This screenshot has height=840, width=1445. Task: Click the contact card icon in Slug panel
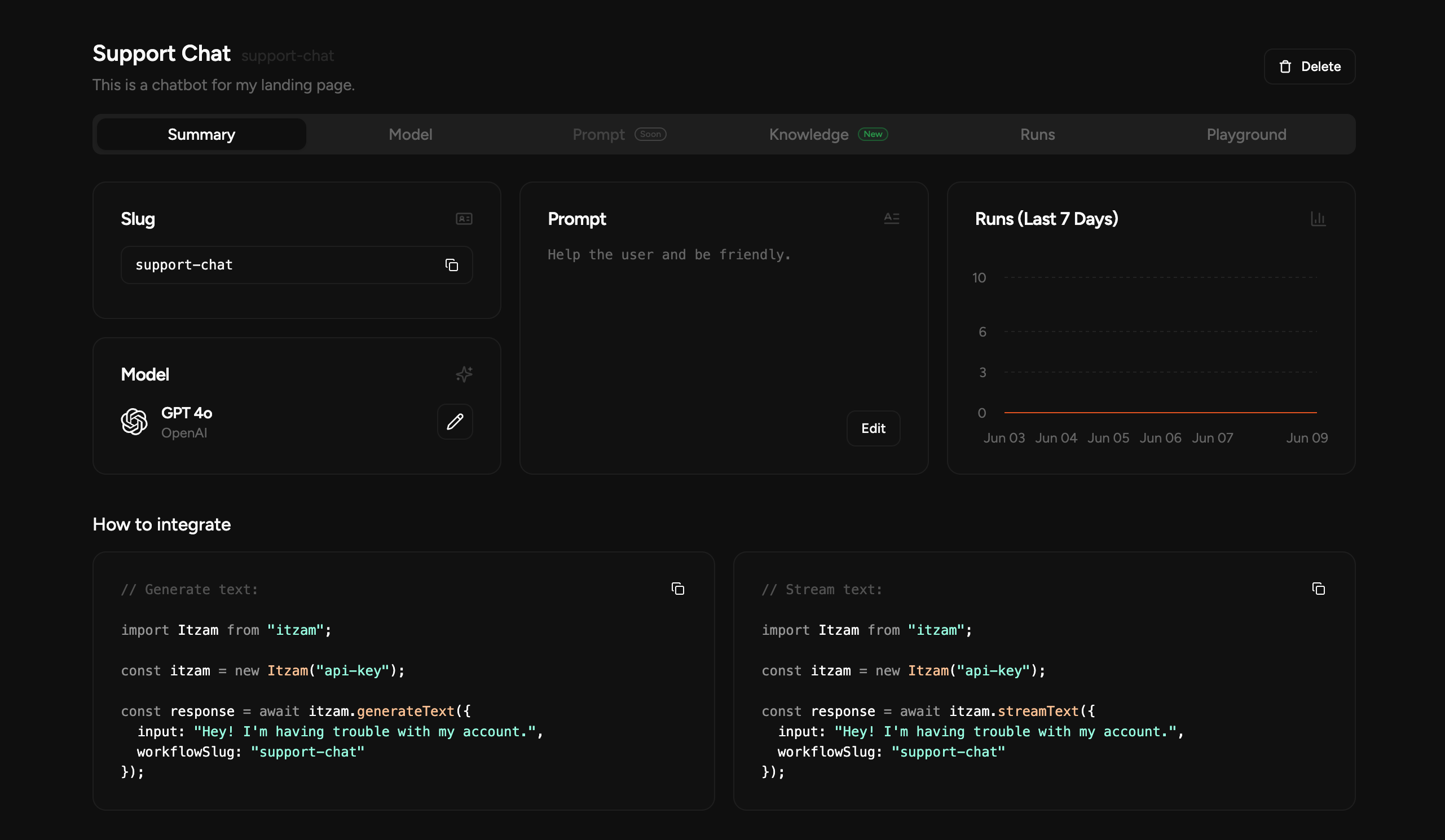coord(464,219)
